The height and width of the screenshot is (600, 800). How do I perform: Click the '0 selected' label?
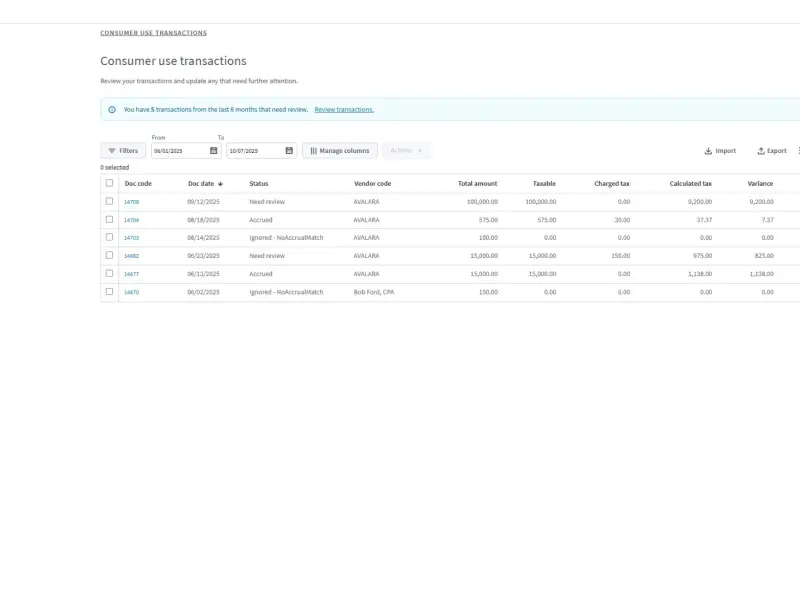pyautogui.click(x=115, y=167)
